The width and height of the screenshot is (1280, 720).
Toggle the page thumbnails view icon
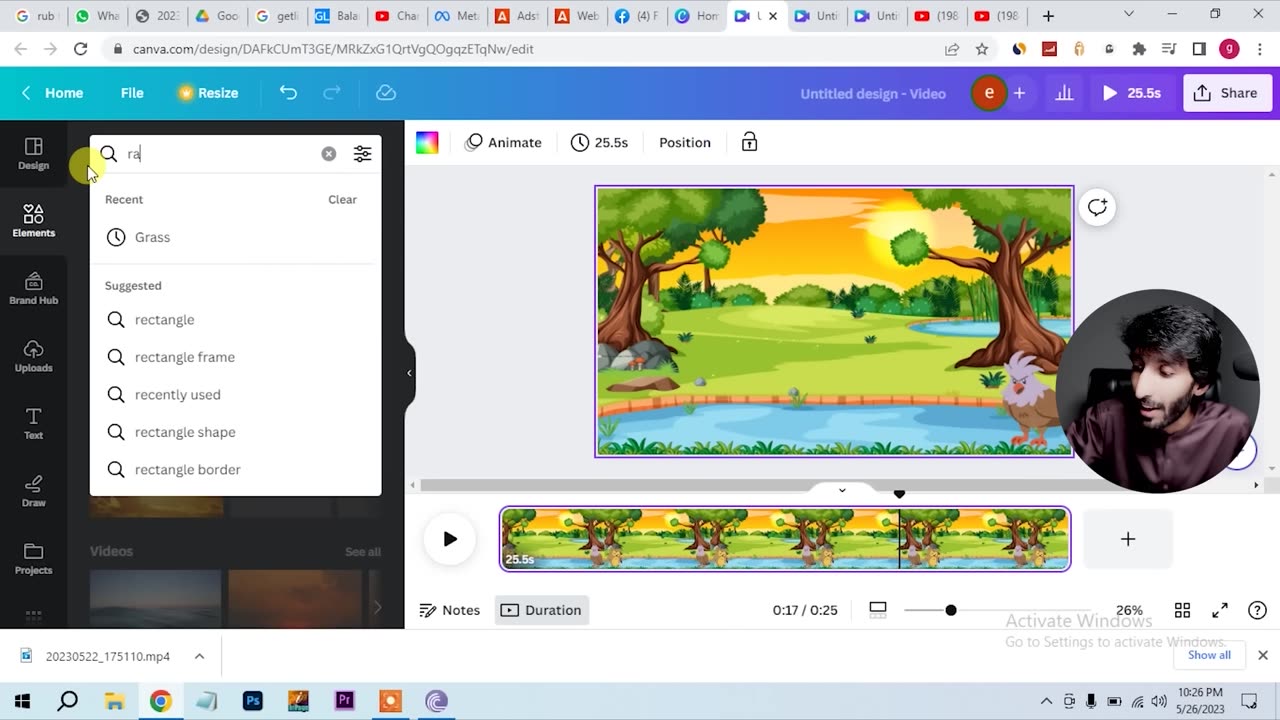click(x=878, y=609)
